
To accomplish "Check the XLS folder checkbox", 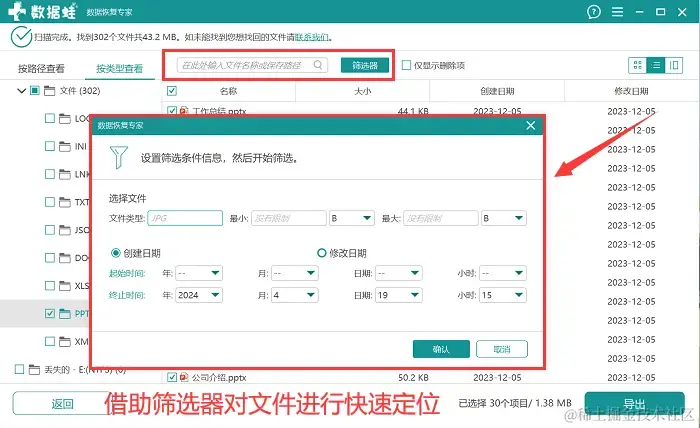I will pos(50,285).
